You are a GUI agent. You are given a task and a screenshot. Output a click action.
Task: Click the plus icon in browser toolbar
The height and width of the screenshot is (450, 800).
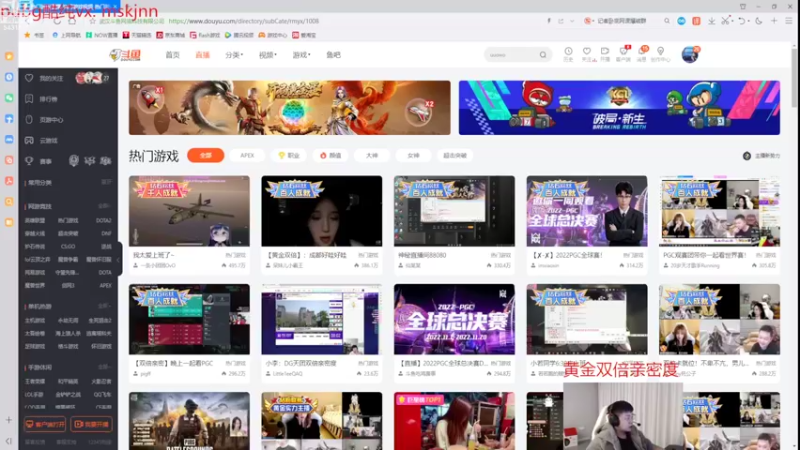[774, 21]
